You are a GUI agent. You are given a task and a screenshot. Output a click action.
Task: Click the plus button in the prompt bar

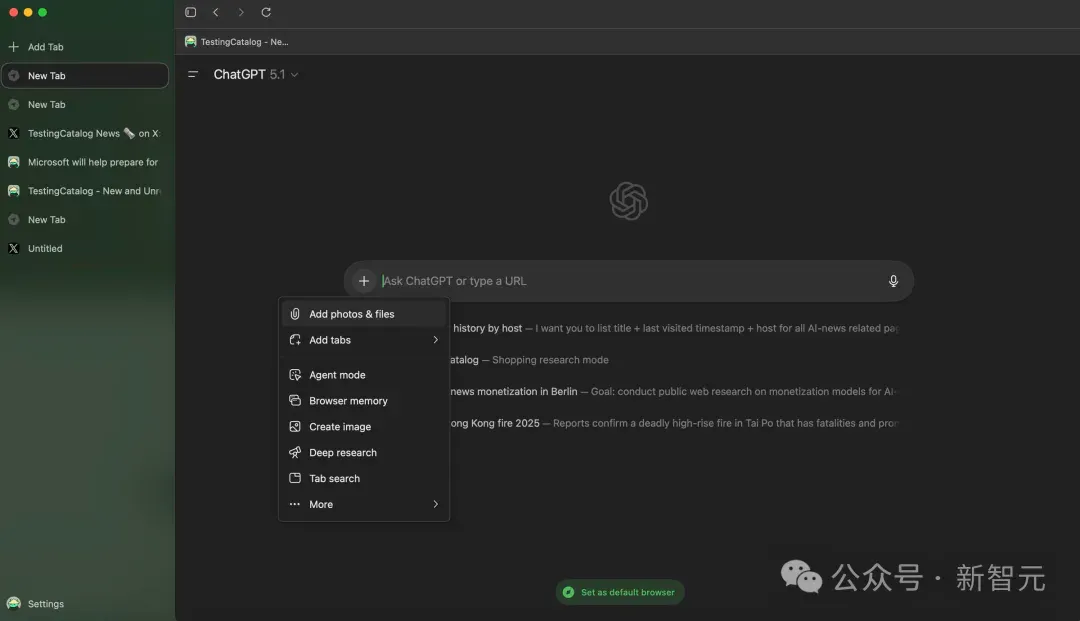364,281
